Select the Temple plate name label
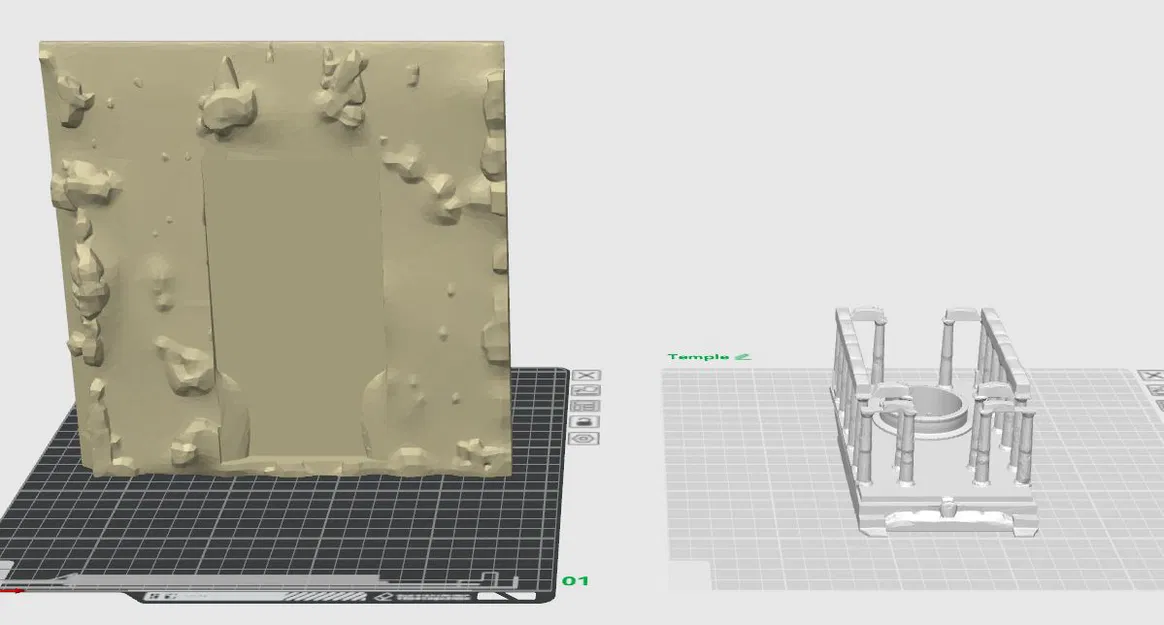The height and width of the screenshot is (625, 1164). pos(698,357)
